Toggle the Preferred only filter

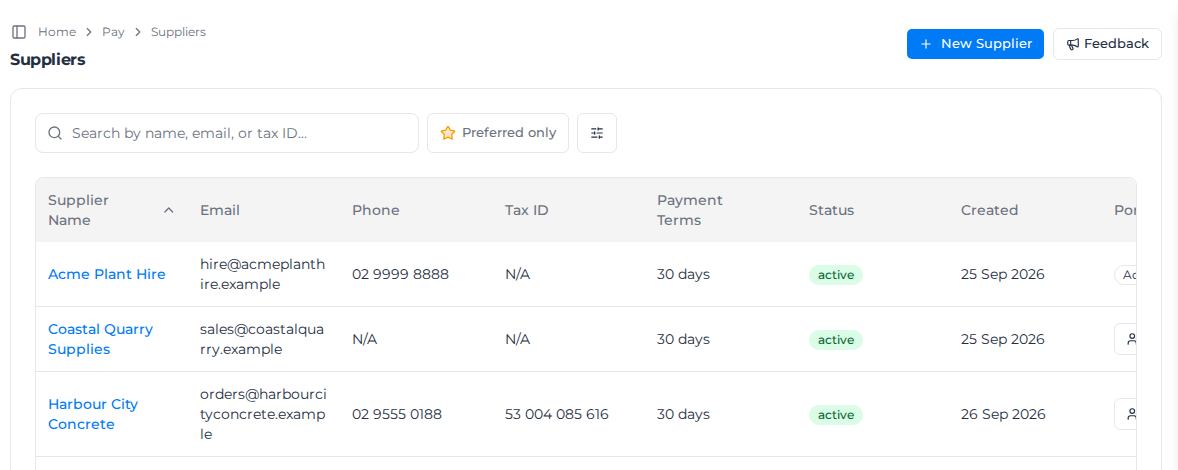(498, 133)
